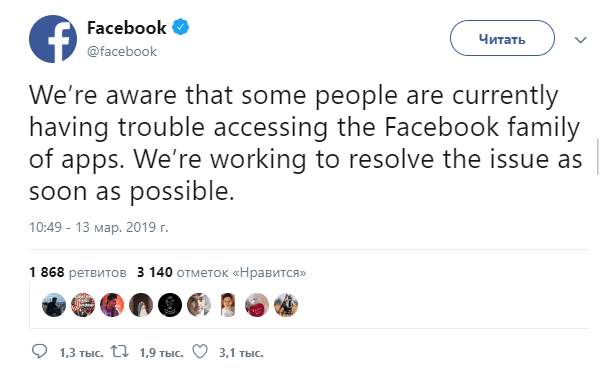Retweet using the arrows icon
Screen dimensions: 616x370
coord(119,352)
